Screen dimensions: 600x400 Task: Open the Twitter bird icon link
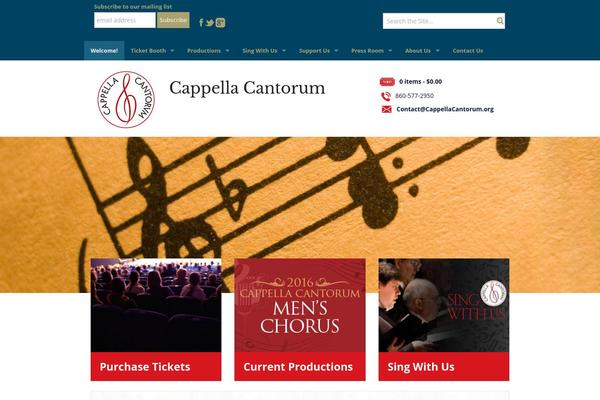[209, 23]
